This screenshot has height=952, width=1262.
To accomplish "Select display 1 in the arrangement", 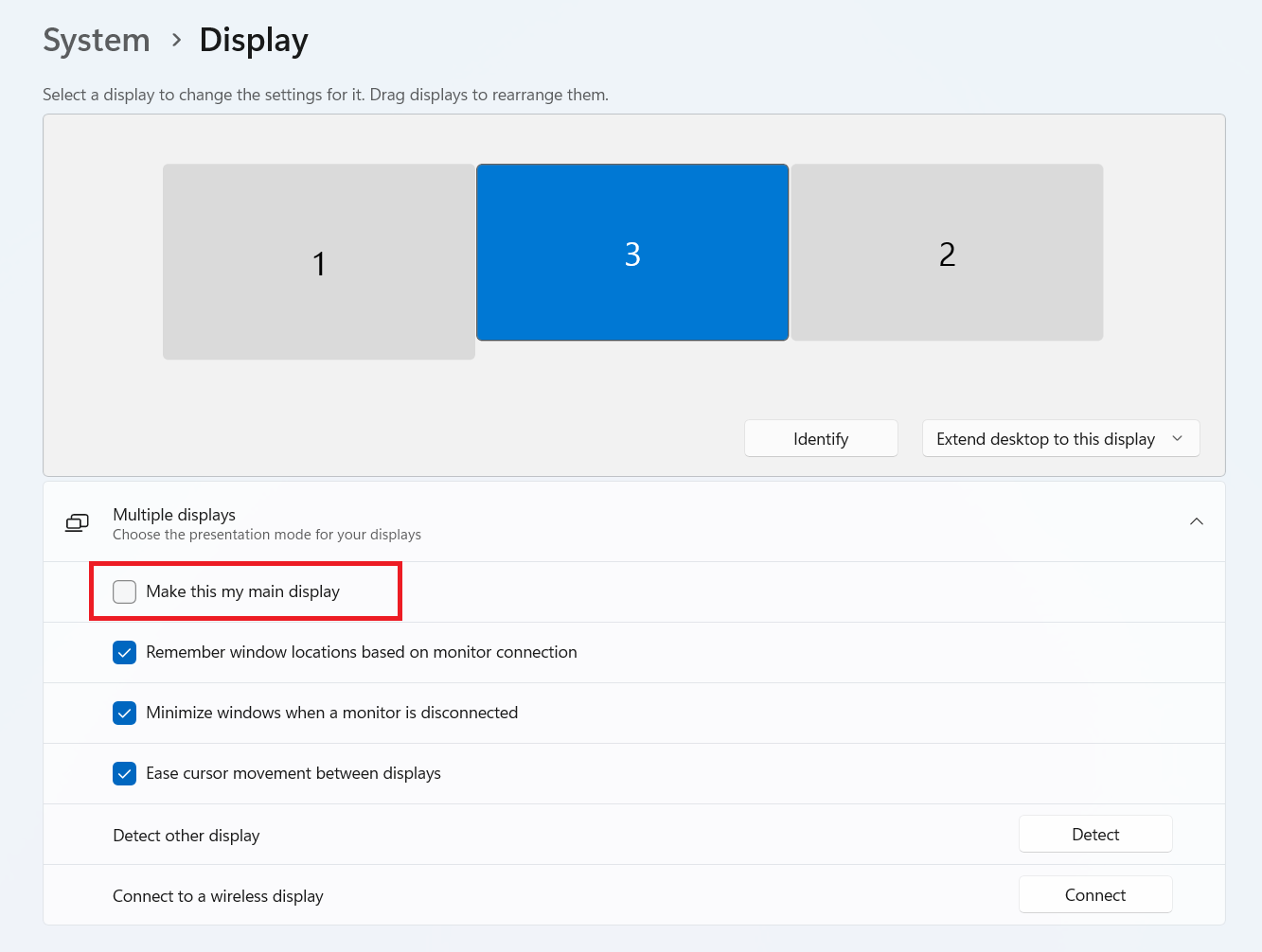I will (x=319, y=262).
